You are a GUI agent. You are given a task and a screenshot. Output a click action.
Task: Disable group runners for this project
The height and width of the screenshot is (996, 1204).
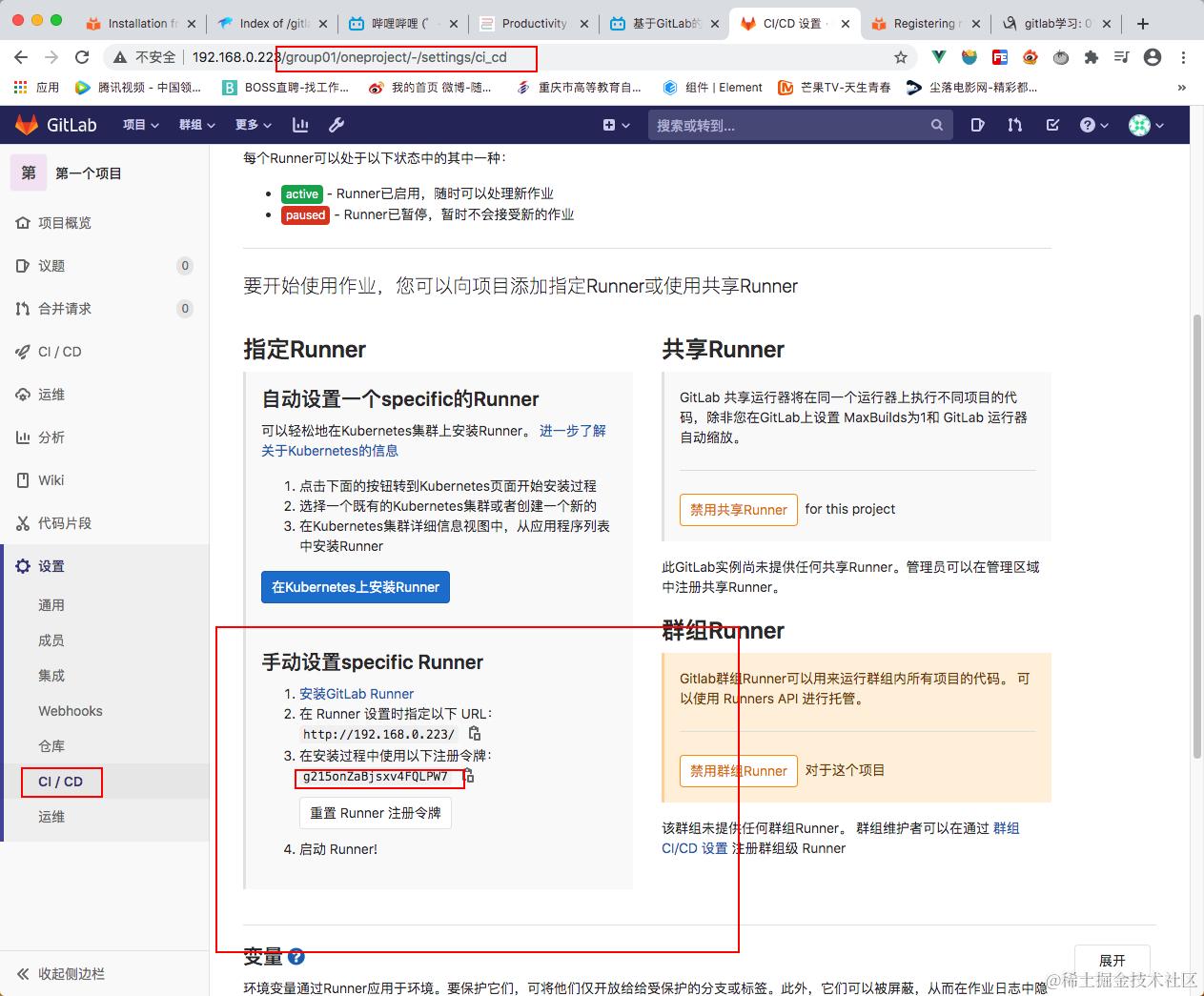pos(738,771)
